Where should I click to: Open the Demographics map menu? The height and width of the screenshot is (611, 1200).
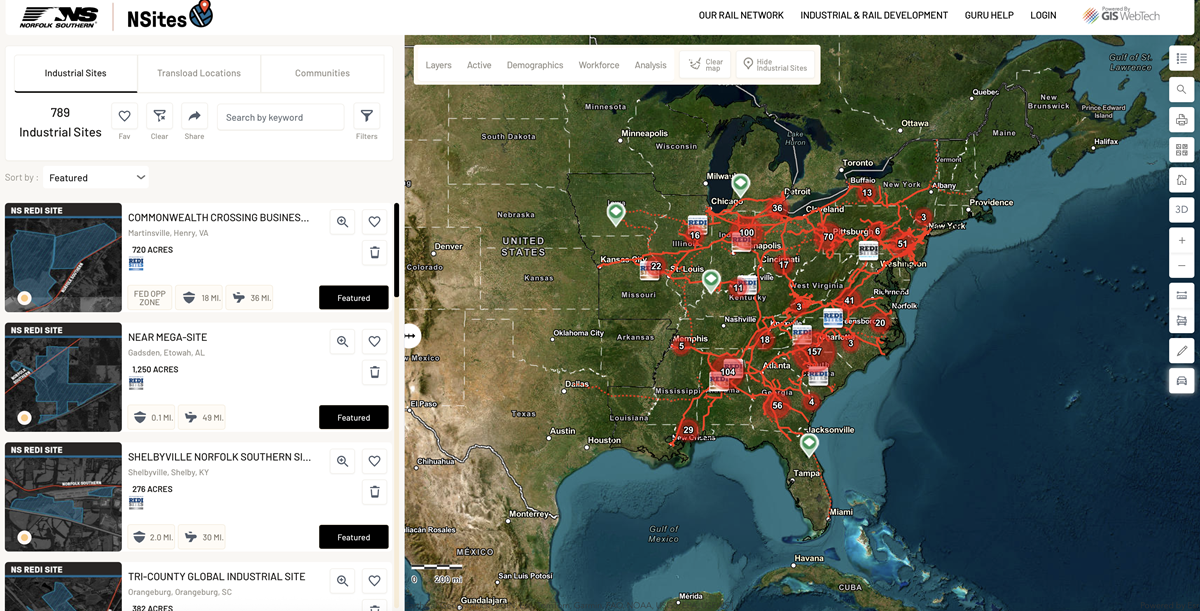pyautogui.click(x=535, y=65)
